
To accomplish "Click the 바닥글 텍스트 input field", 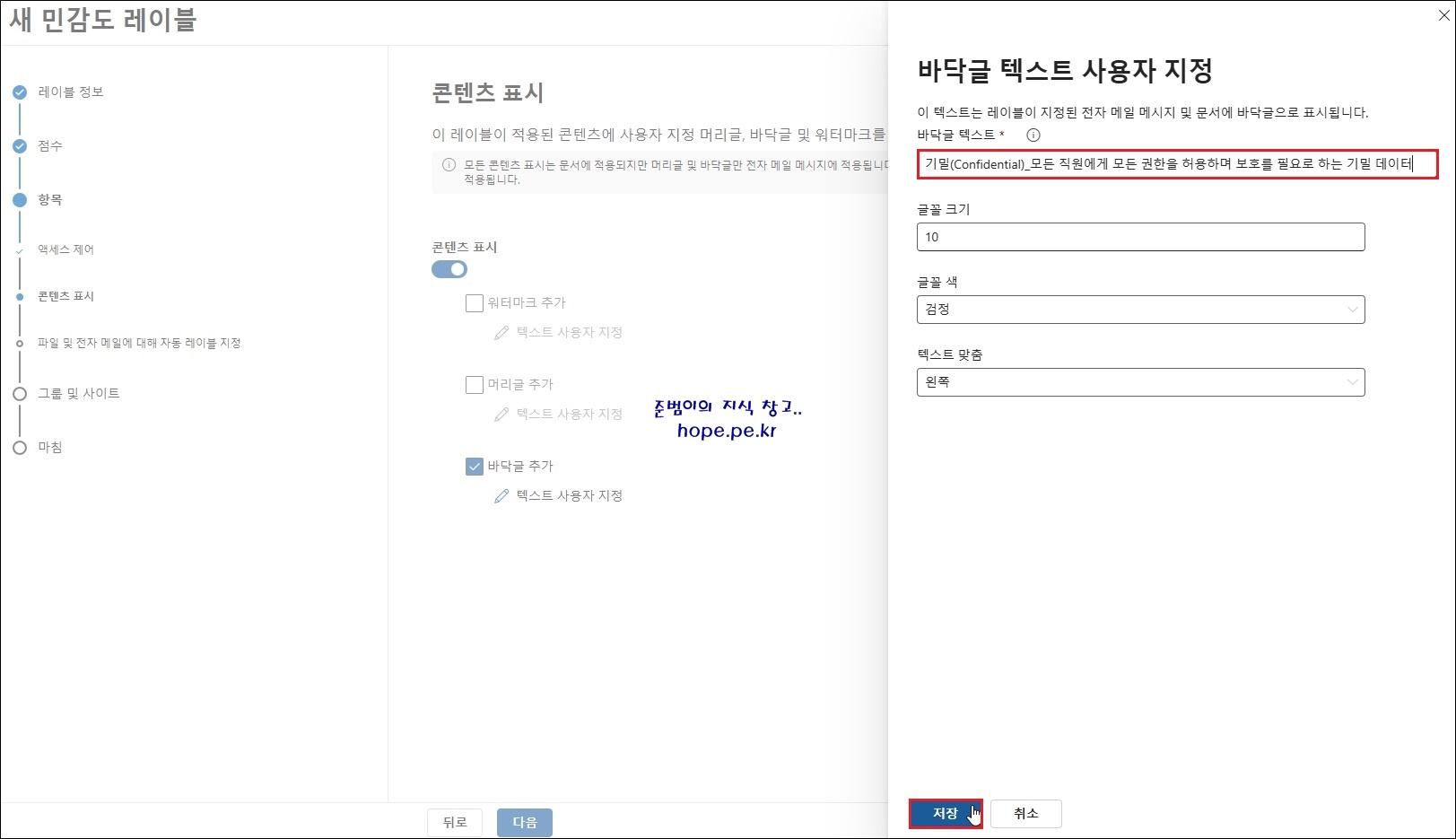I will pyautogui.click(x=1177, y=164).
